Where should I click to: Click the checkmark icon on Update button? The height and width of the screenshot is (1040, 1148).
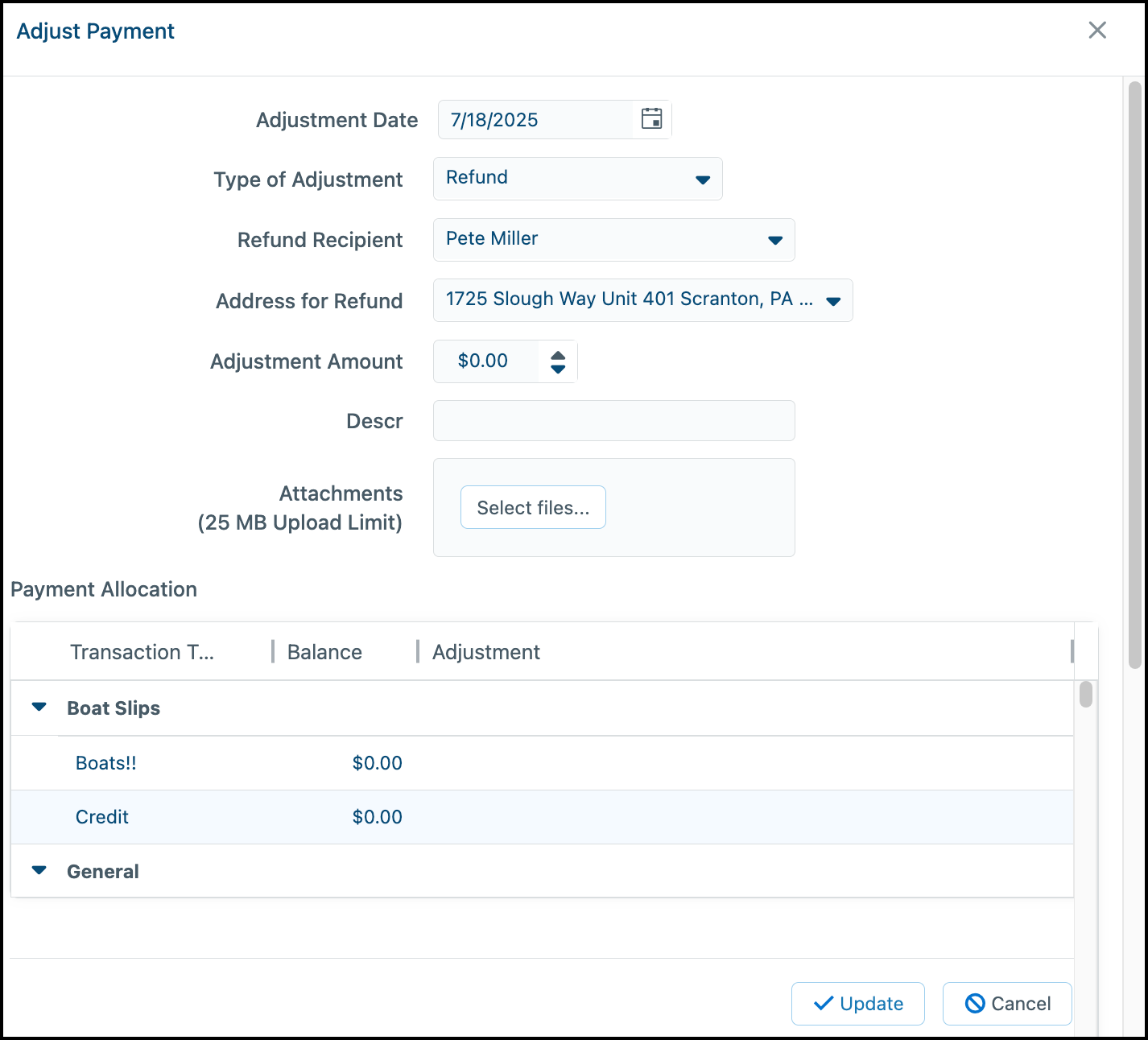click(x=822, y=1004)
